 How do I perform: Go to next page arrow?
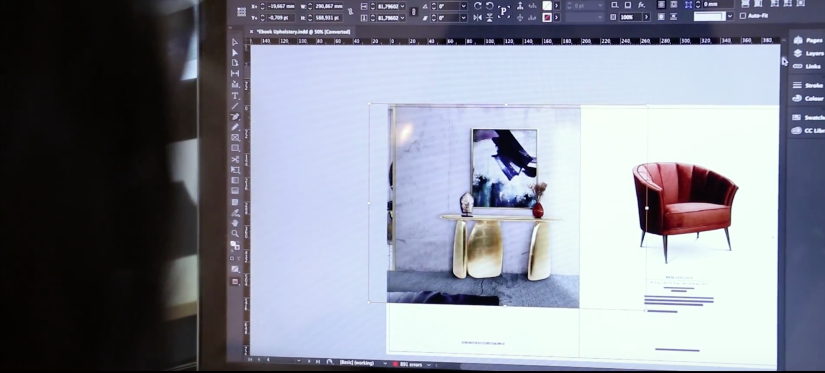point(308,361)
